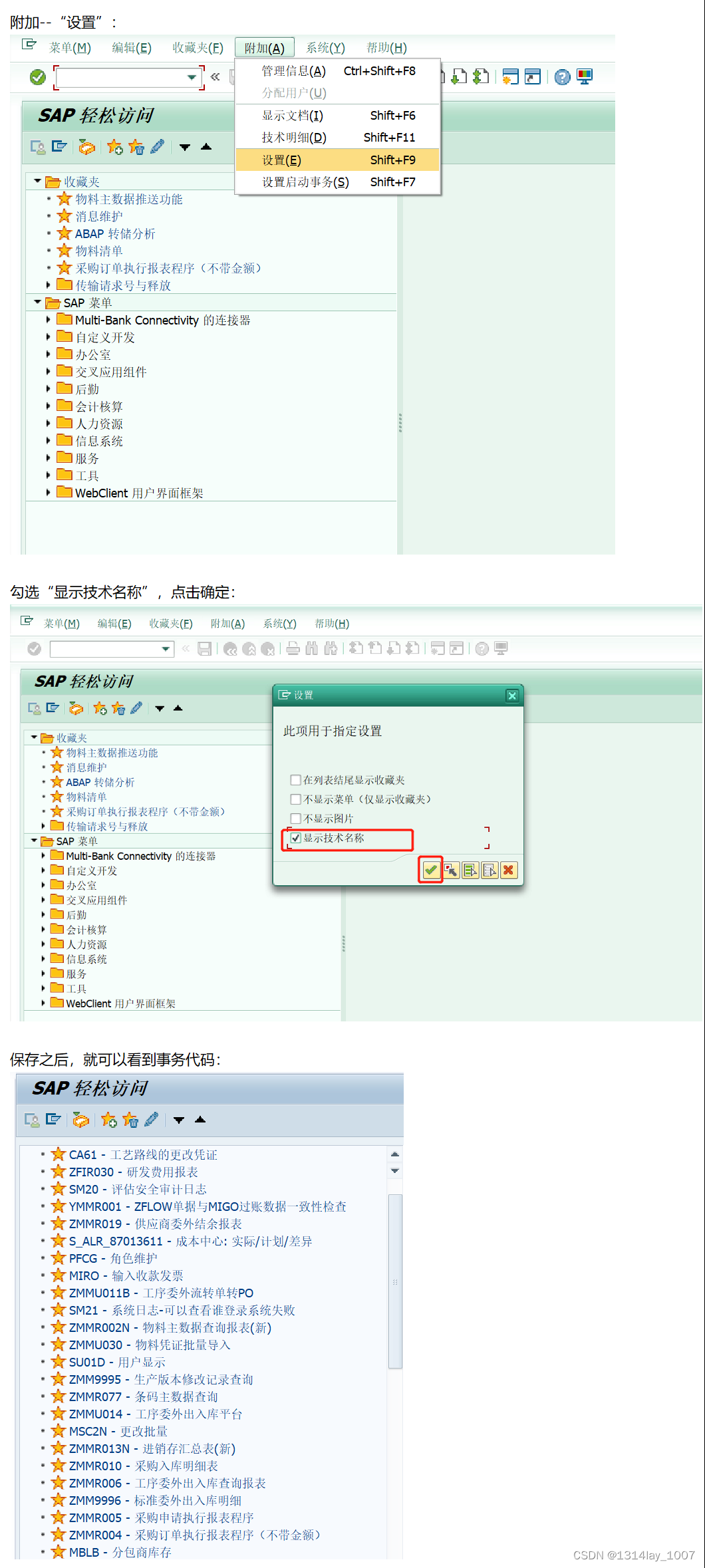Click Move Favorites Down arrow above CA61 list

[x=179, y=1120]
